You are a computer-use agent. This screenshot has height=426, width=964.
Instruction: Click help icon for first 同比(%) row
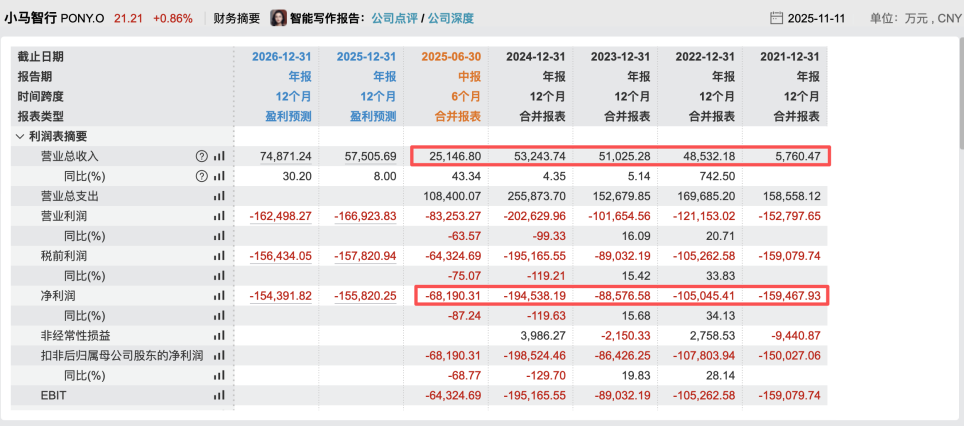[x=201, y=176]
